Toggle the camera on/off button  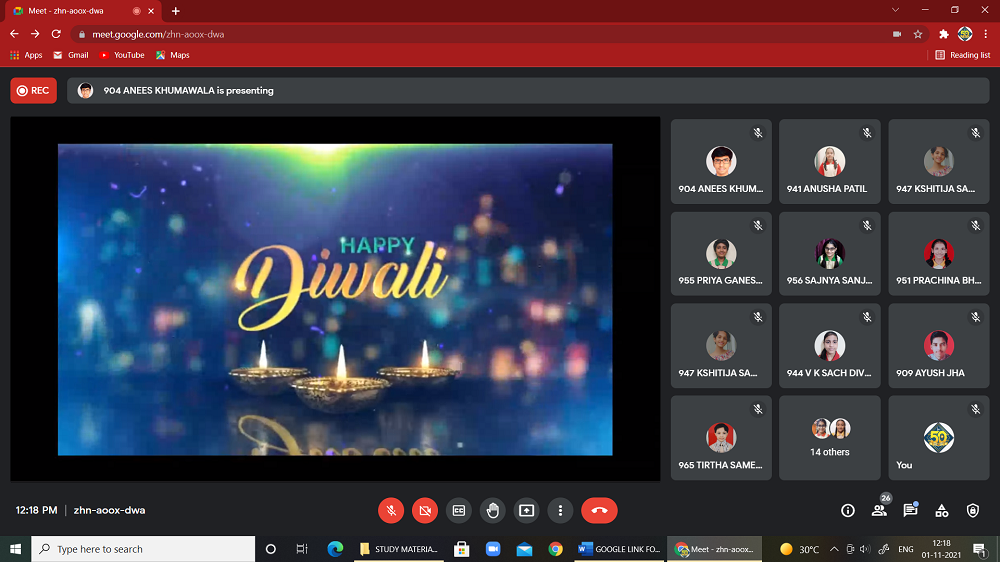click(x=425, y=510)
